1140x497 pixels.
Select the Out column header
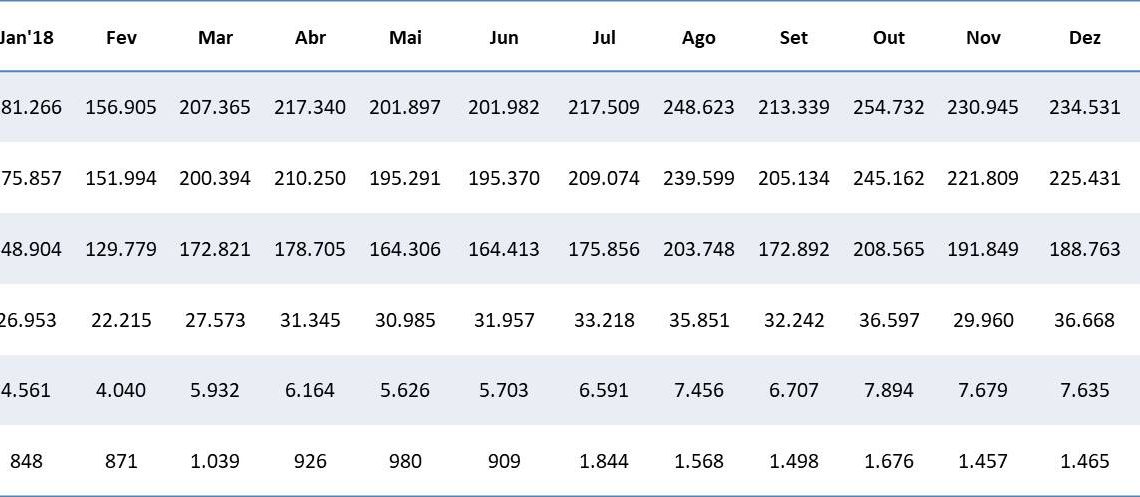click(x=888, y=38)
